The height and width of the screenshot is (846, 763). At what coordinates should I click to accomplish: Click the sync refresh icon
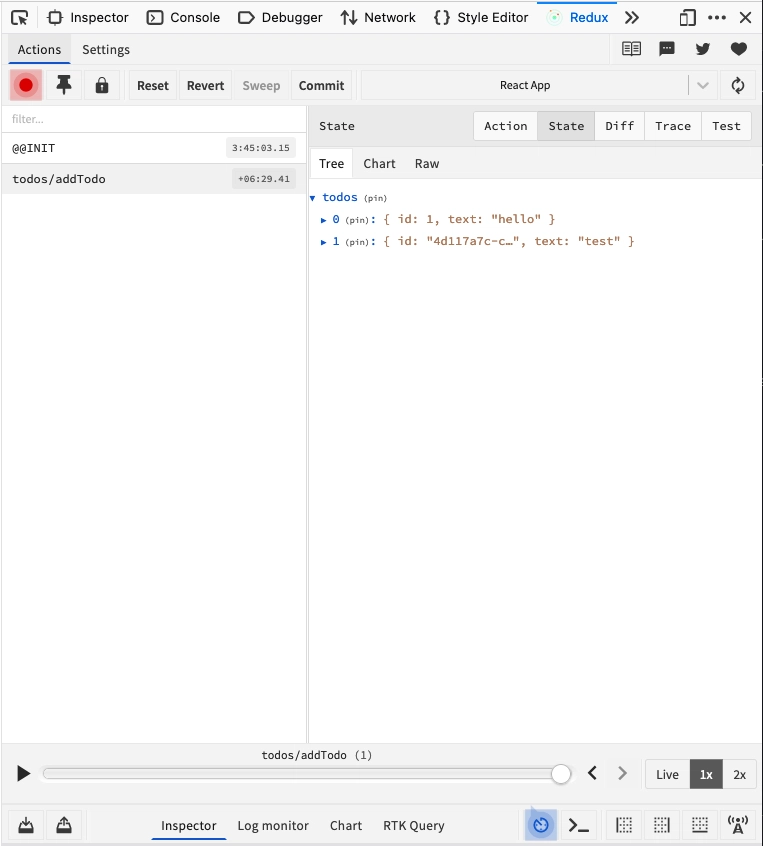point(738,85)
